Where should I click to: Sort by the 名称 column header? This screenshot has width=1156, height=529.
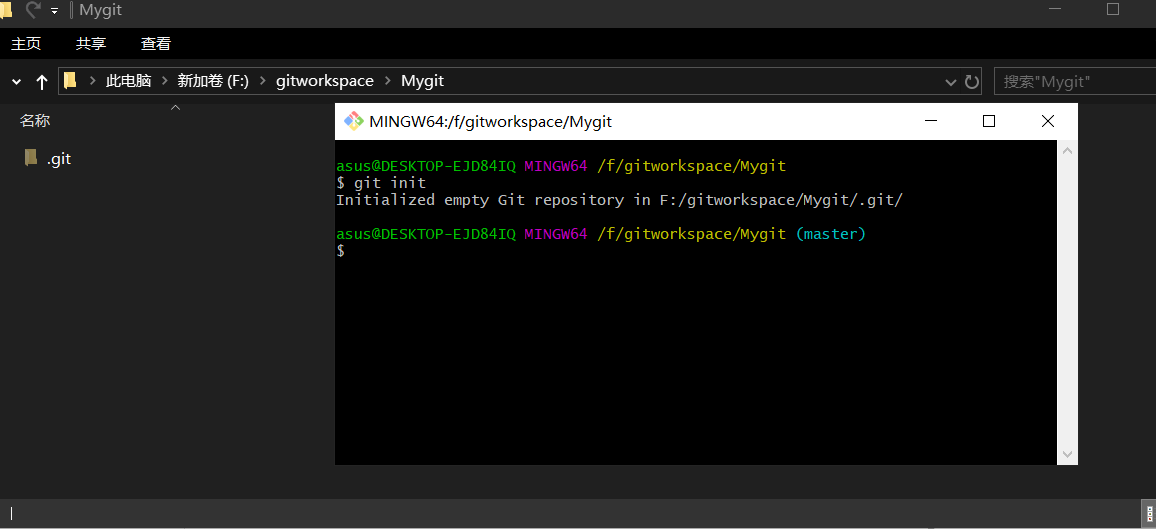click(x=35, y=121)
